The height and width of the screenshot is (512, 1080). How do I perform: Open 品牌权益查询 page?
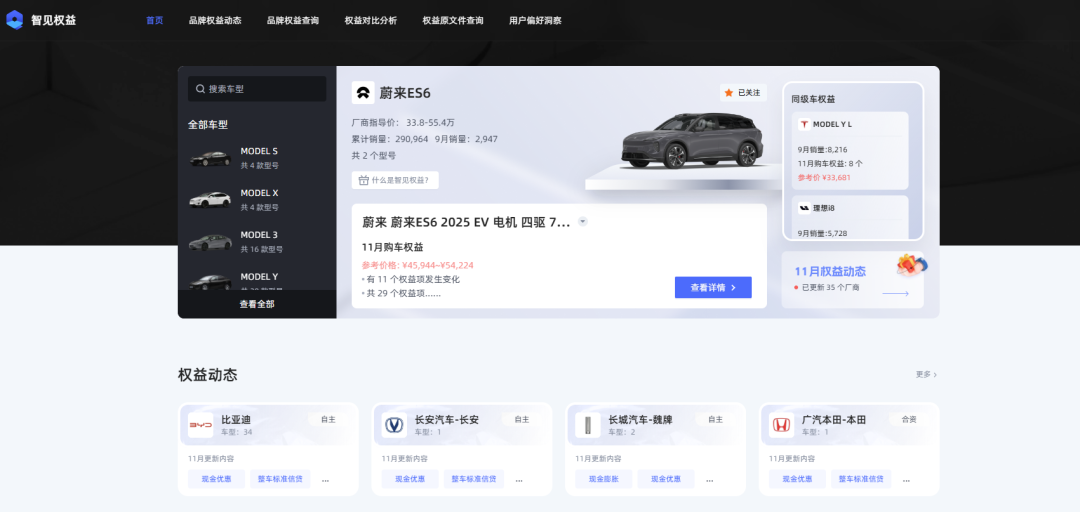293,21
